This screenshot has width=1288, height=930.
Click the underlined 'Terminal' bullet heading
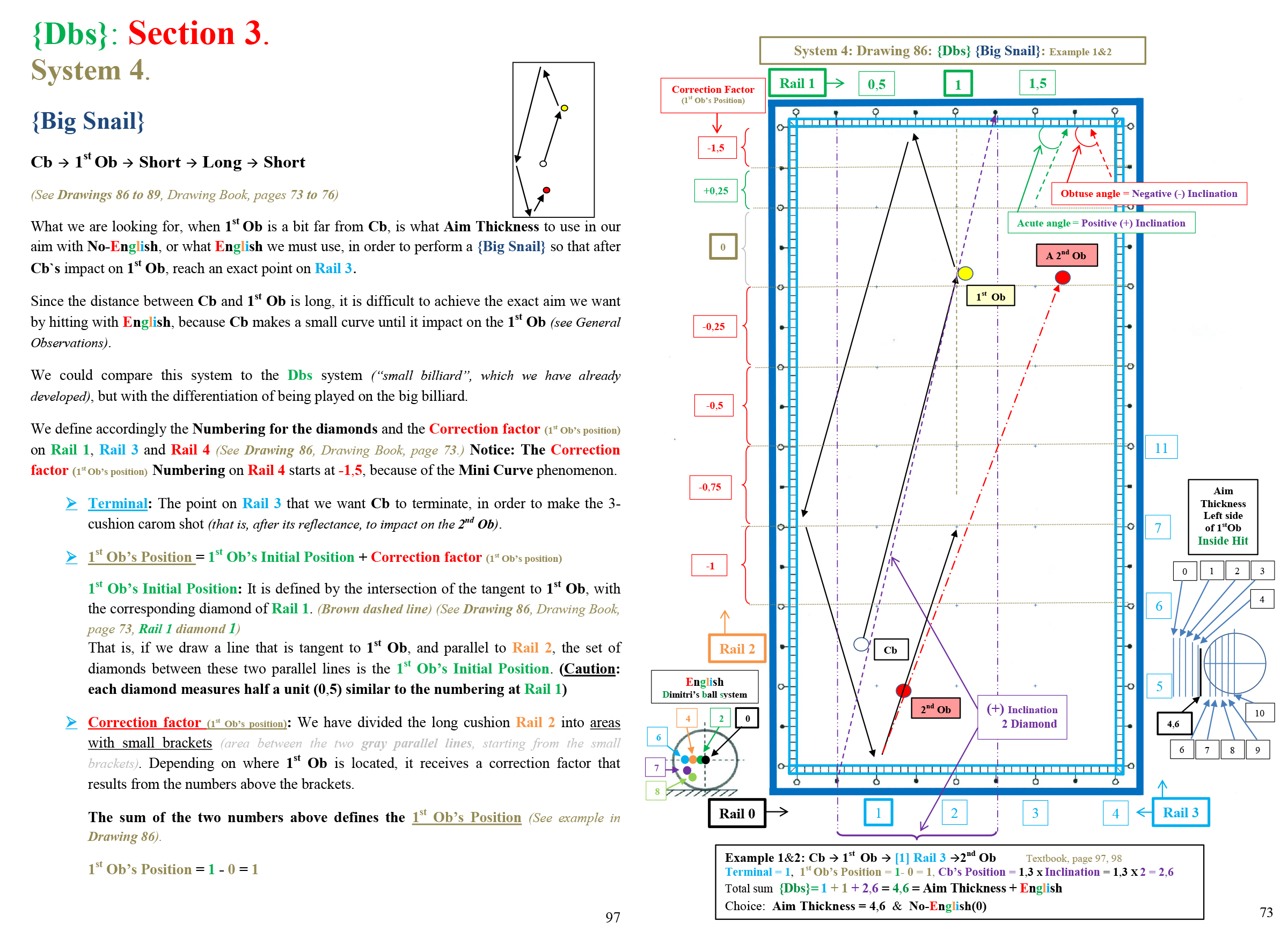[x=118, y=503]
